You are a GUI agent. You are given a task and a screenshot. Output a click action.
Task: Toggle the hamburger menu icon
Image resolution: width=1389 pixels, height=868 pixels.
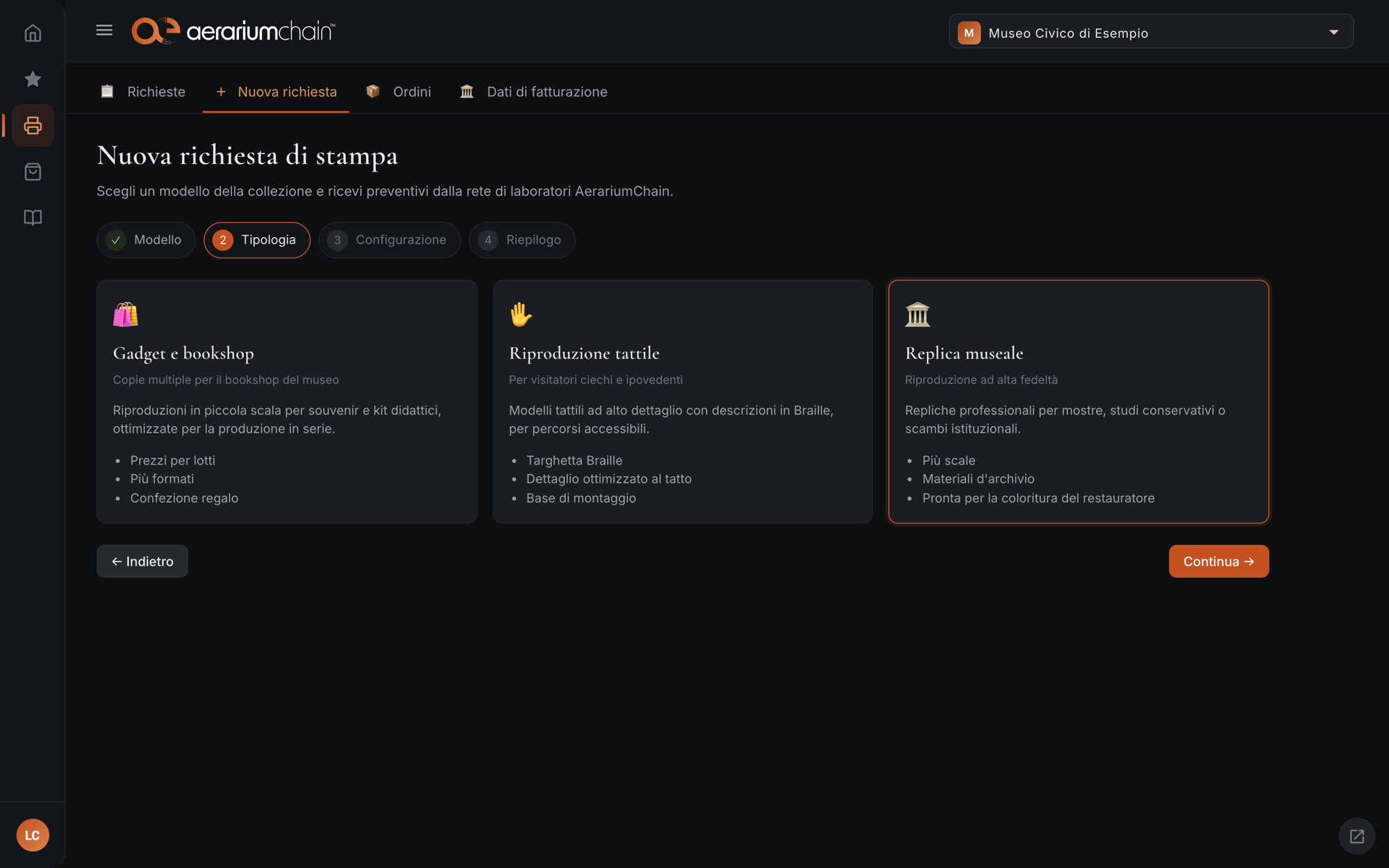(x=104, y=30)
